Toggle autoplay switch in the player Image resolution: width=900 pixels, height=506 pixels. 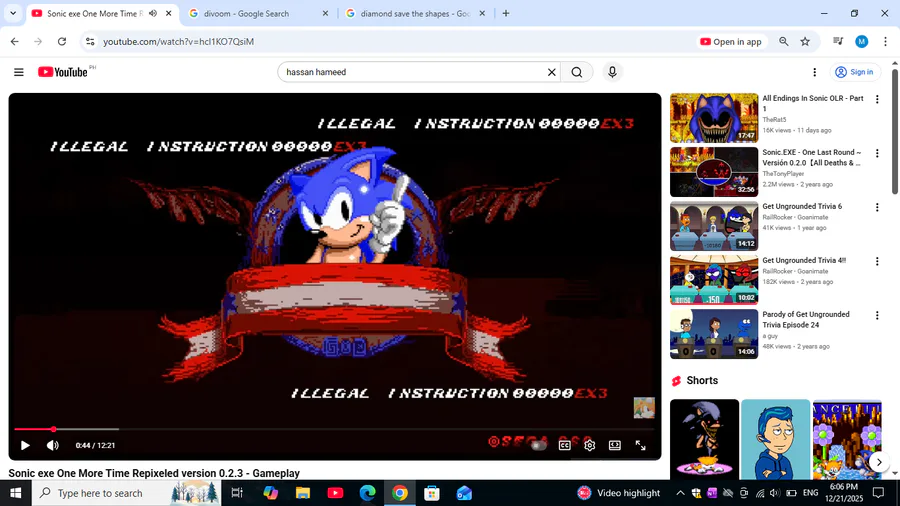pos(538,445)
